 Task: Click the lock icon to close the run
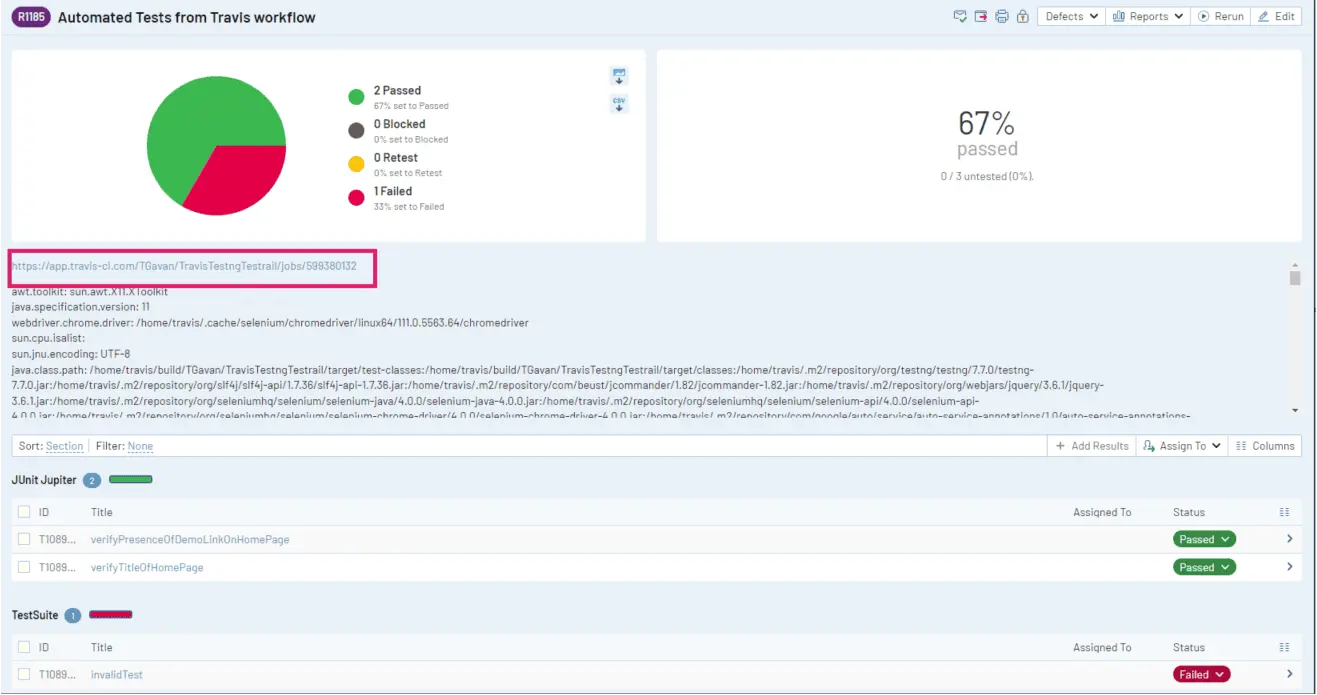click(1023, 16)
